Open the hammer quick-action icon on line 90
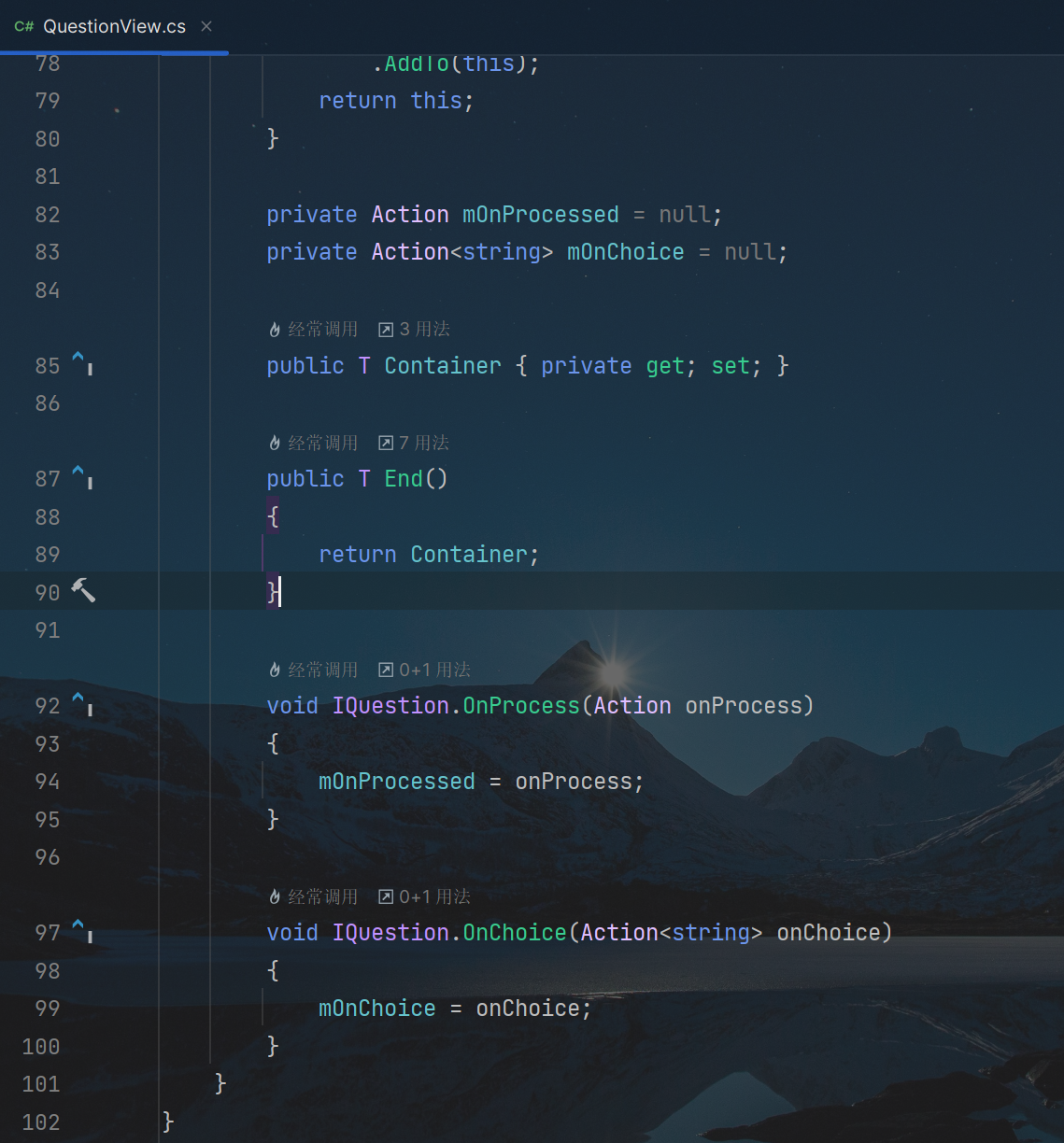1064x1143 pixels. point(83,590)
